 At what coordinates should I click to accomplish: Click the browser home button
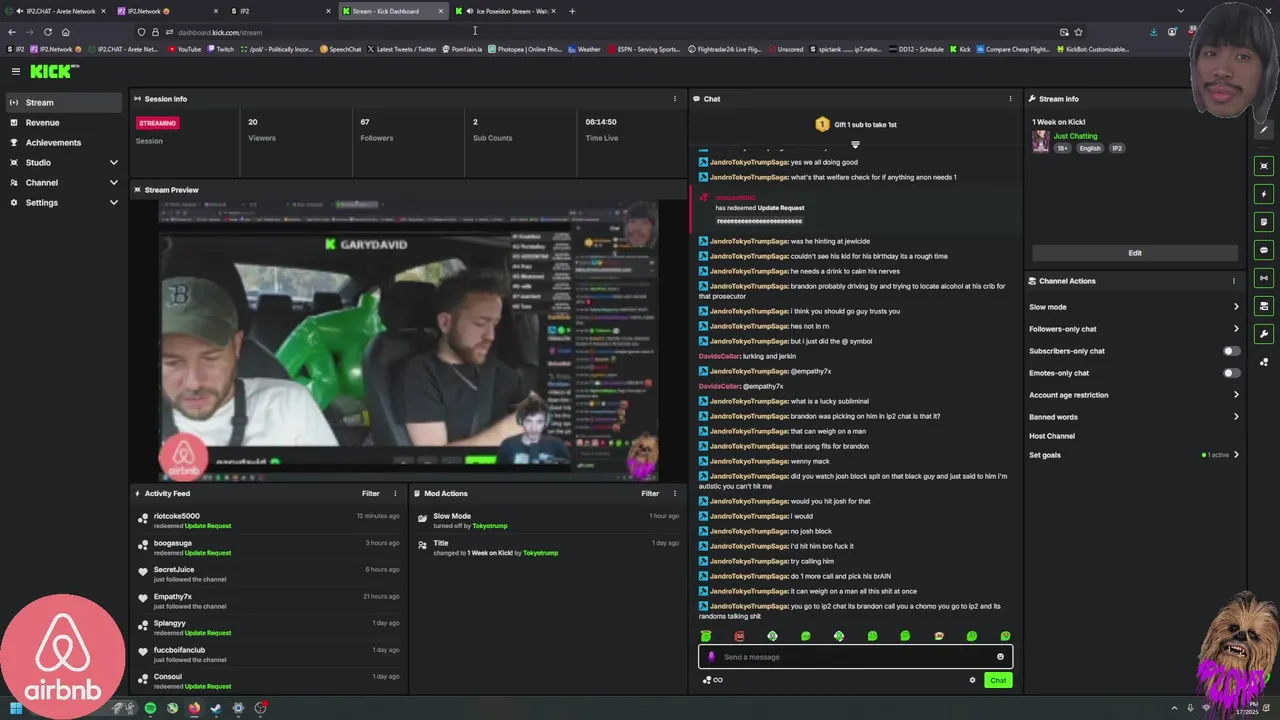point(66,32)
